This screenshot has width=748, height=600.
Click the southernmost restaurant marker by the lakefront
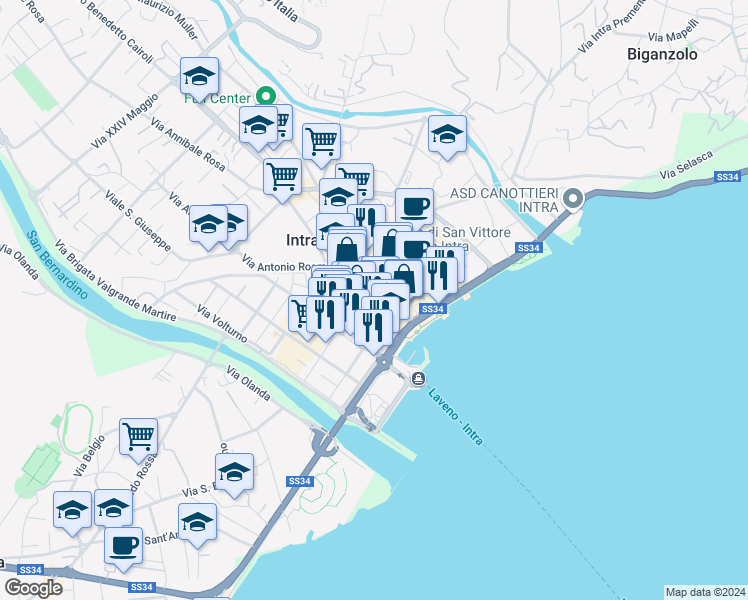tap(373, 330)
